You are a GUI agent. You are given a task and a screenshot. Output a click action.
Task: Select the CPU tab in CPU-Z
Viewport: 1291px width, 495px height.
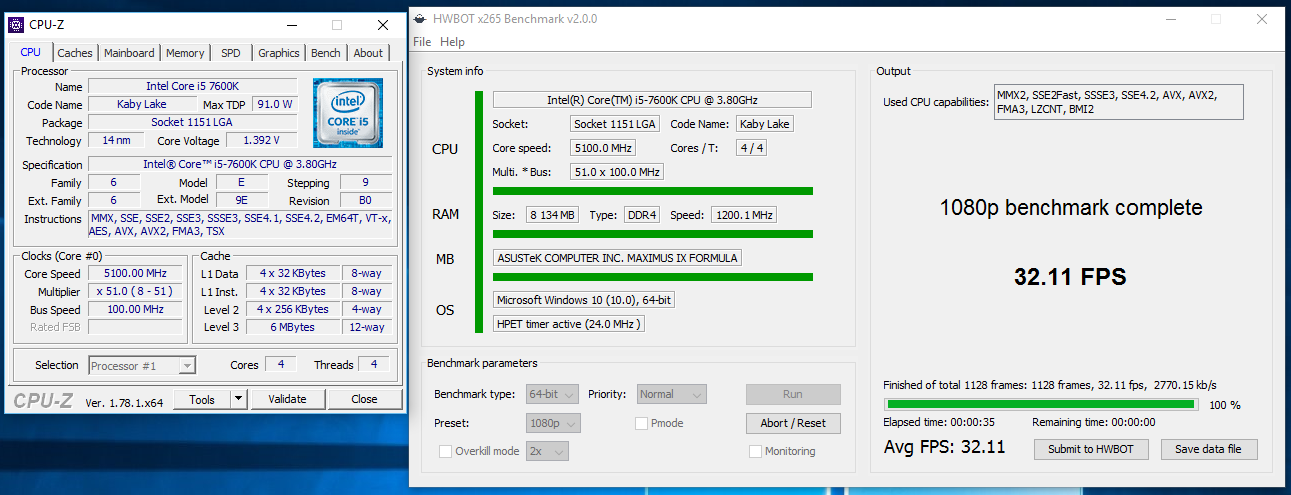[x=31, y=52]
